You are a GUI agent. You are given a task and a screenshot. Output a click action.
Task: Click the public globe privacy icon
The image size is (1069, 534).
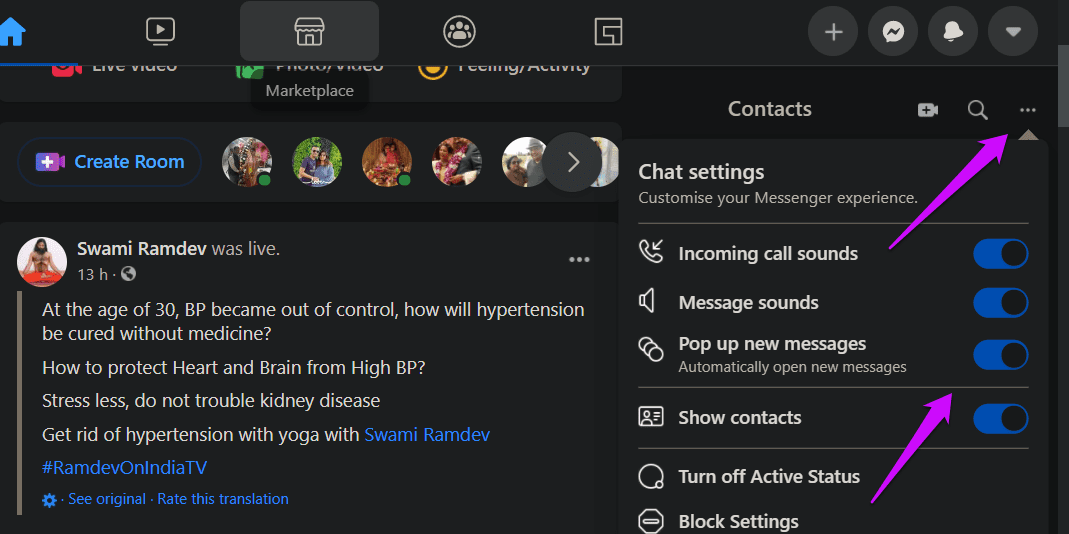point(128,274)
